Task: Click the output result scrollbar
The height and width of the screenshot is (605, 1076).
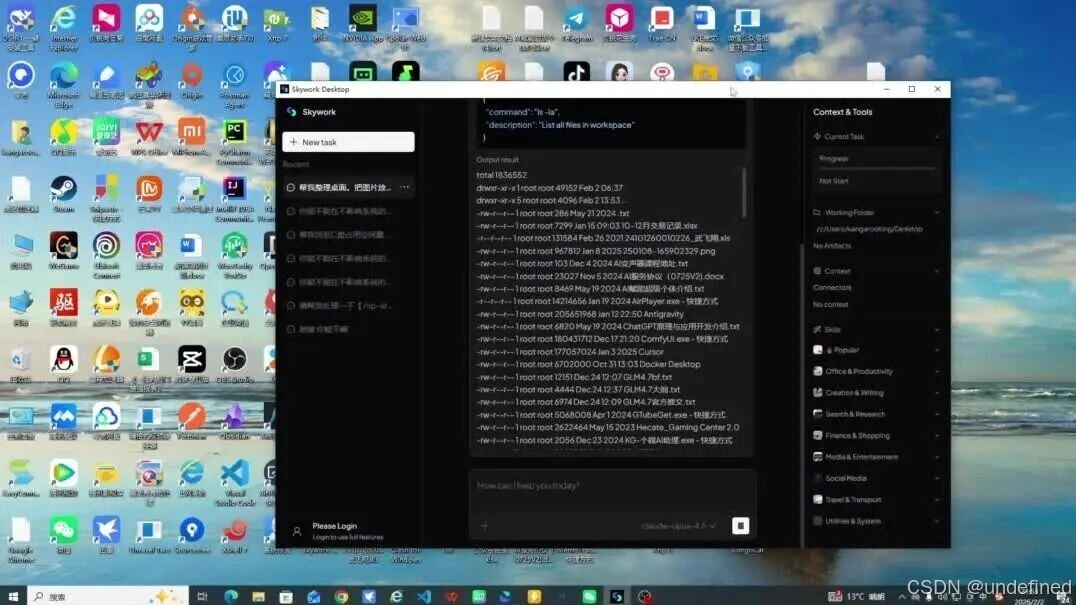Action: coord(743,194)
